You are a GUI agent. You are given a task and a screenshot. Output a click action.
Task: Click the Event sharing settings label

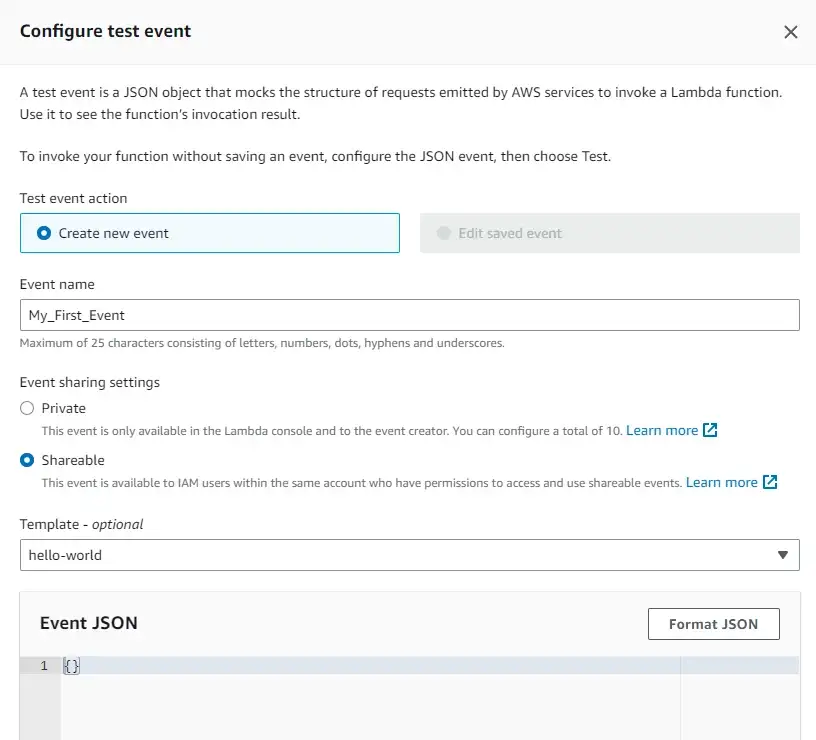point(90,382)
